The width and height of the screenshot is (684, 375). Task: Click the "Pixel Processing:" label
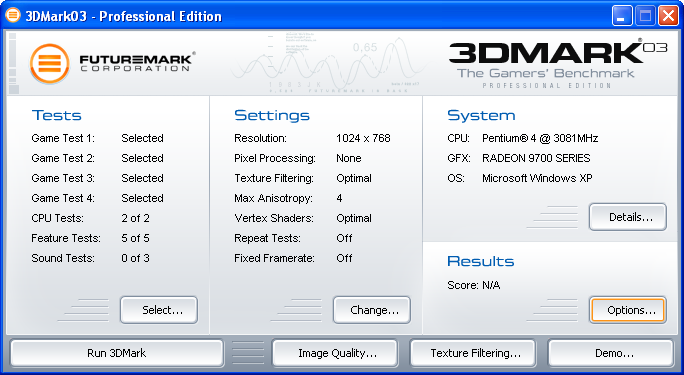pyautogui.click(x=275, y=158)
